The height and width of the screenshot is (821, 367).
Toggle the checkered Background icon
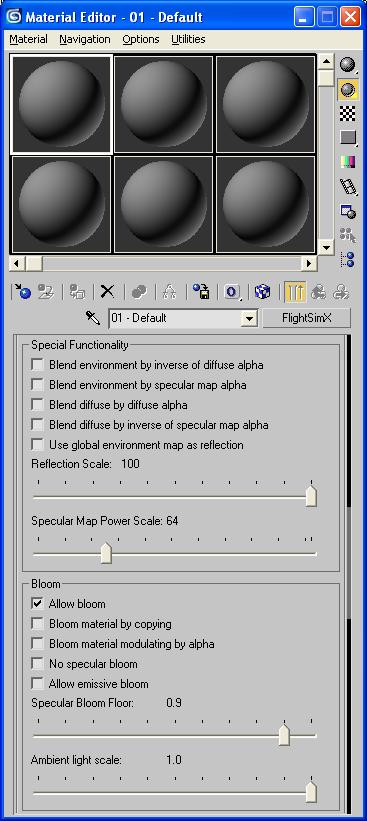(x=348, y=113)
